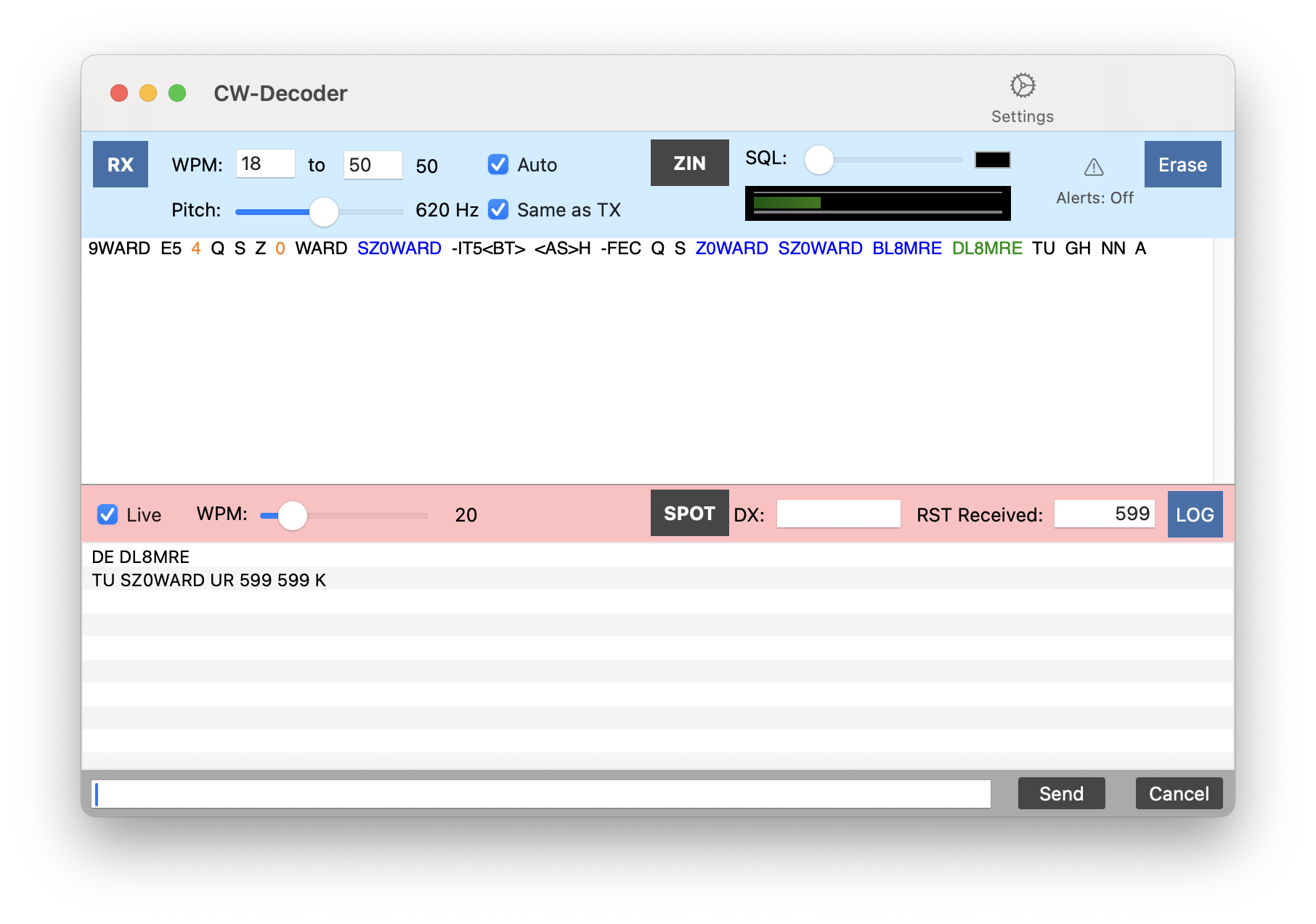The width and height of the screenshot is (1316, 924).
Task: Click the decoded text scrollbar track
Action: click(1223, 361)
